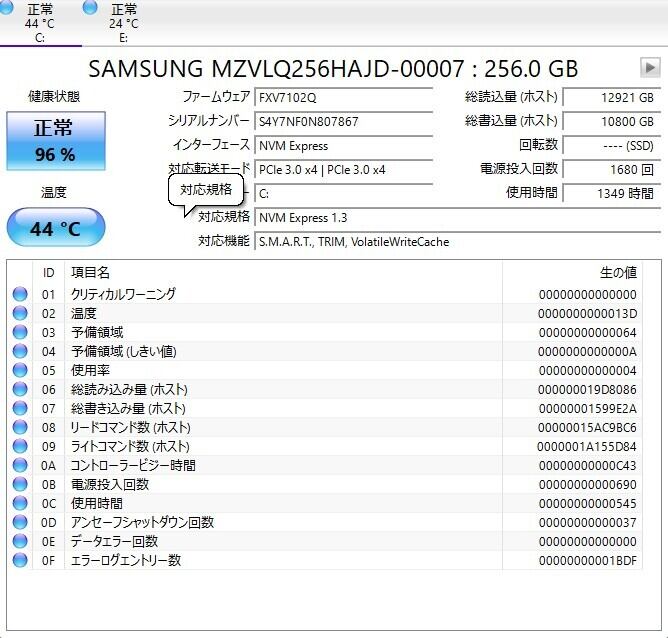
Task: Select the C: drive status icon
Action: pyautogui.click(x=6, y=8)
